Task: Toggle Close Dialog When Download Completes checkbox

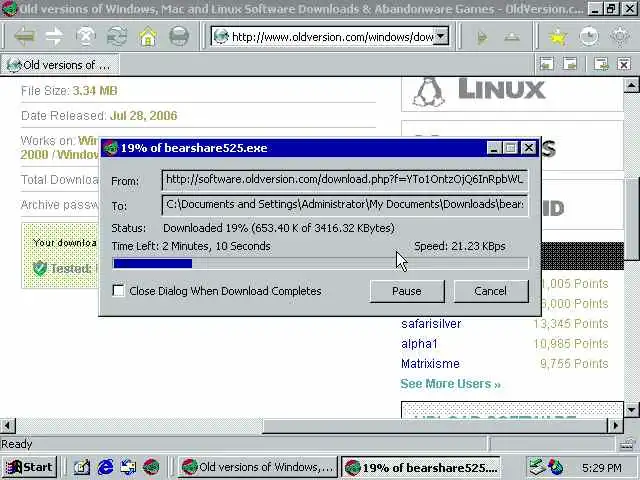Action: click(x=118, y=291)
